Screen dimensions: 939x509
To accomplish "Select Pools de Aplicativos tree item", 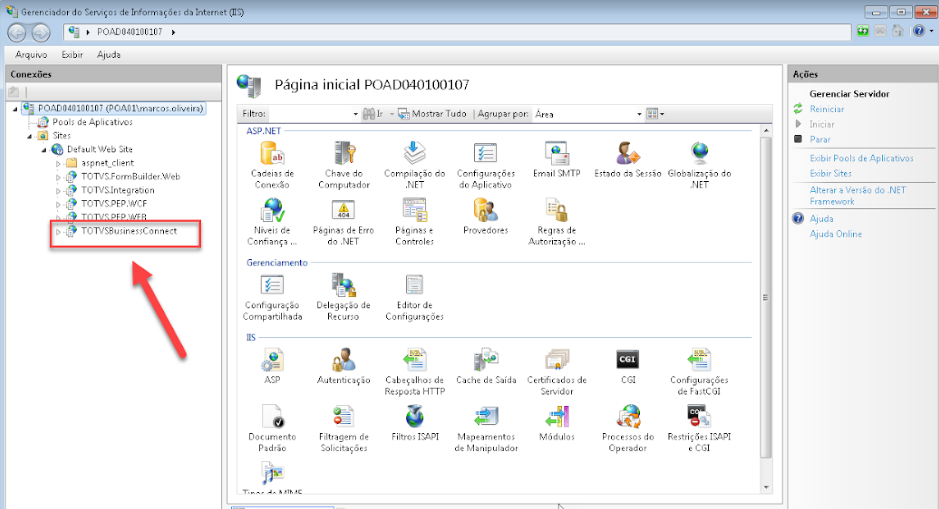I will (x=92, y=122).
